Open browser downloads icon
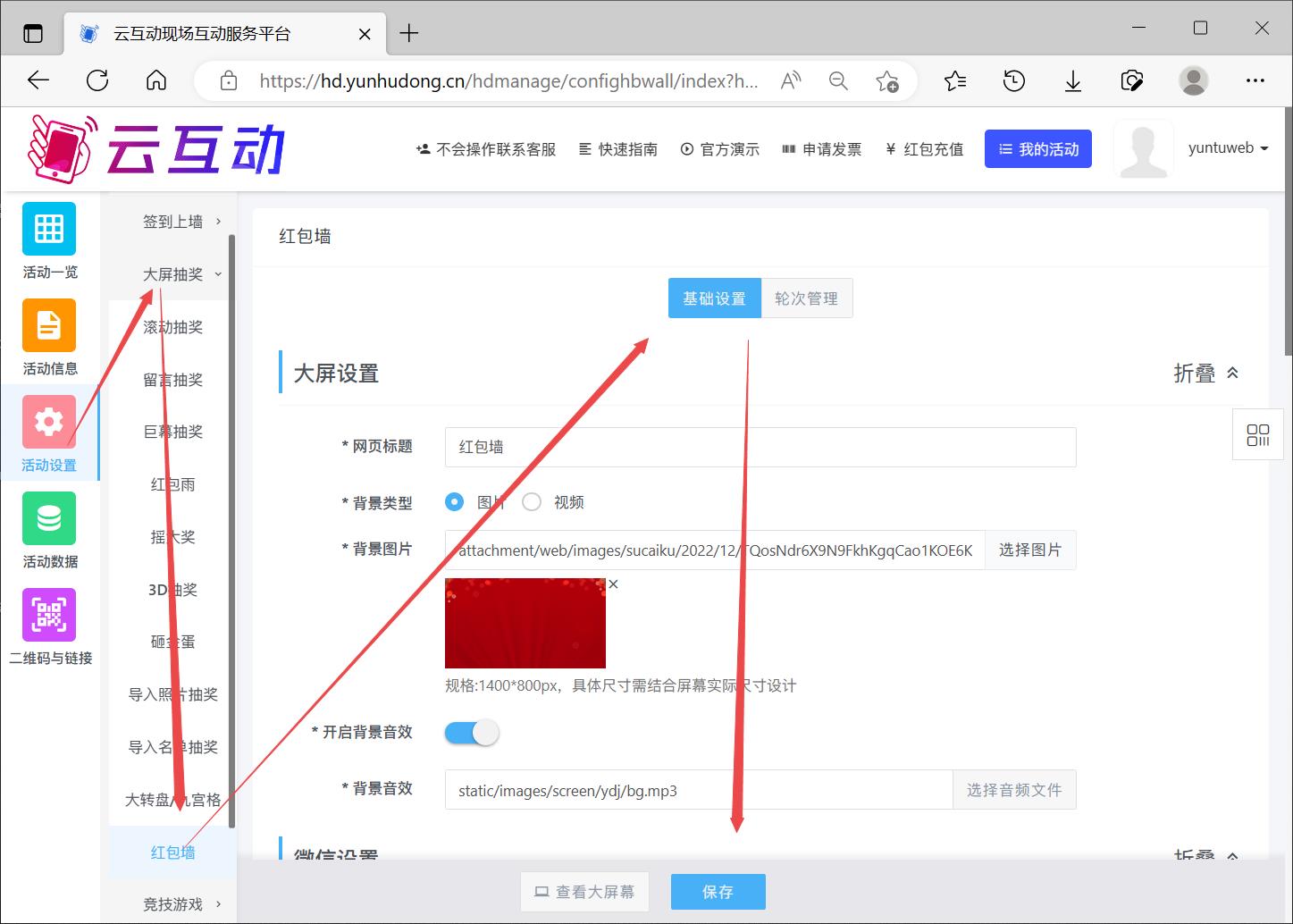This screenshot has height=924, width=1293. (x=1073, y=81)
